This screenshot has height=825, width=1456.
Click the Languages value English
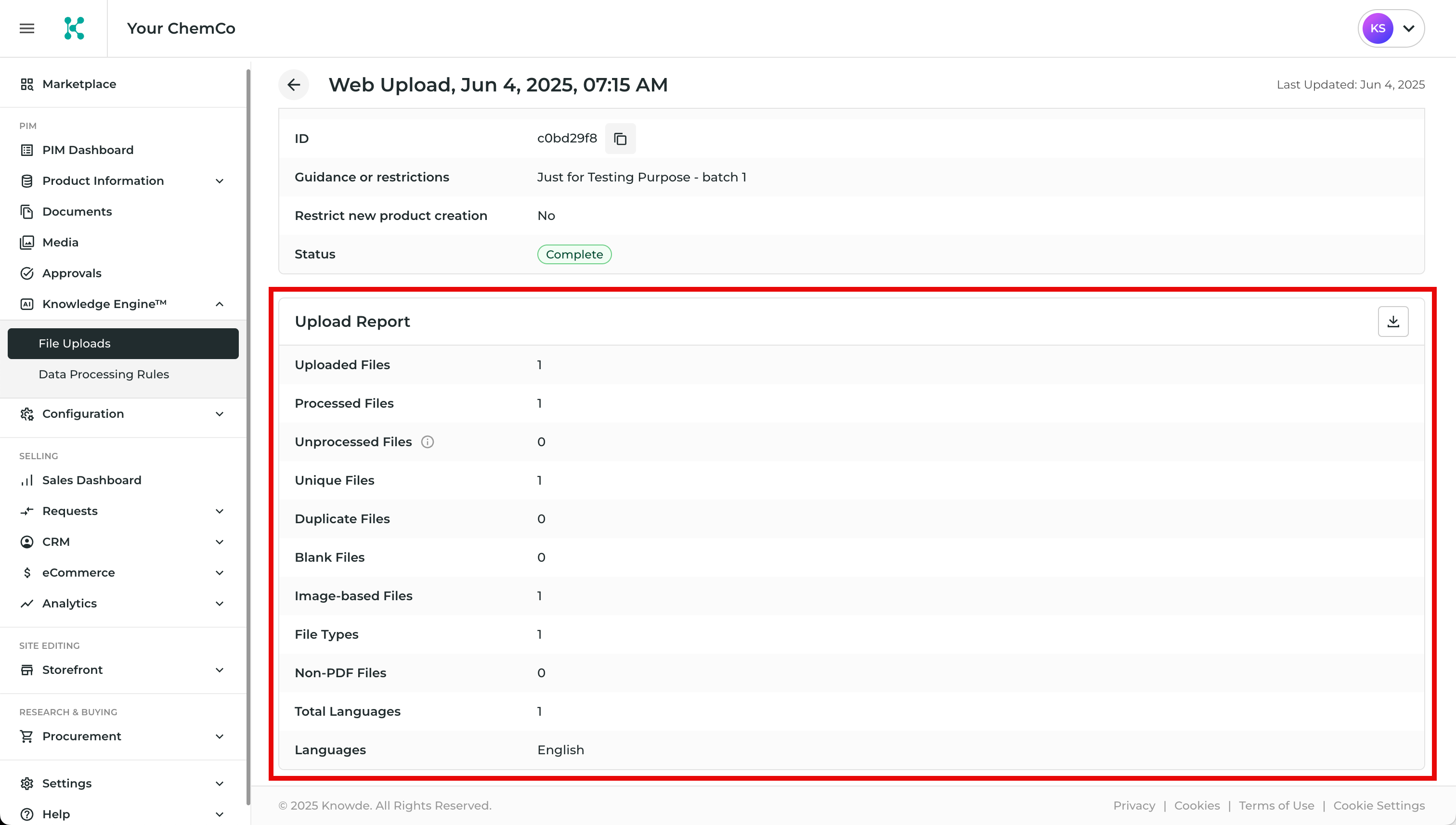tap(560, 750)
